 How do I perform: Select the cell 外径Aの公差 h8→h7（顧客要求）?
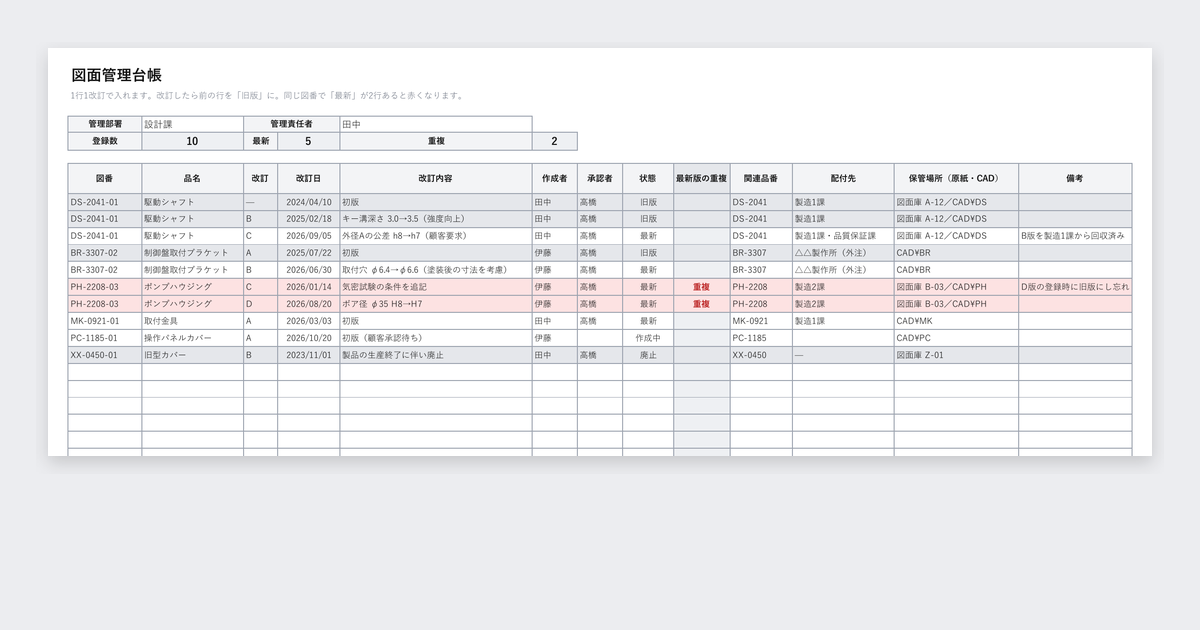click(x=436, y=236)
